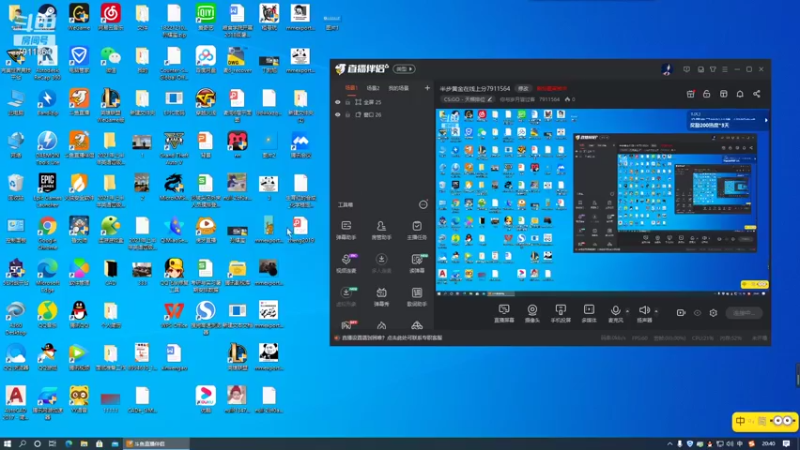The image size is (800, 450).
Task: Click the 多人连麦 download tool icon
Action: click(x=381, y=263)
